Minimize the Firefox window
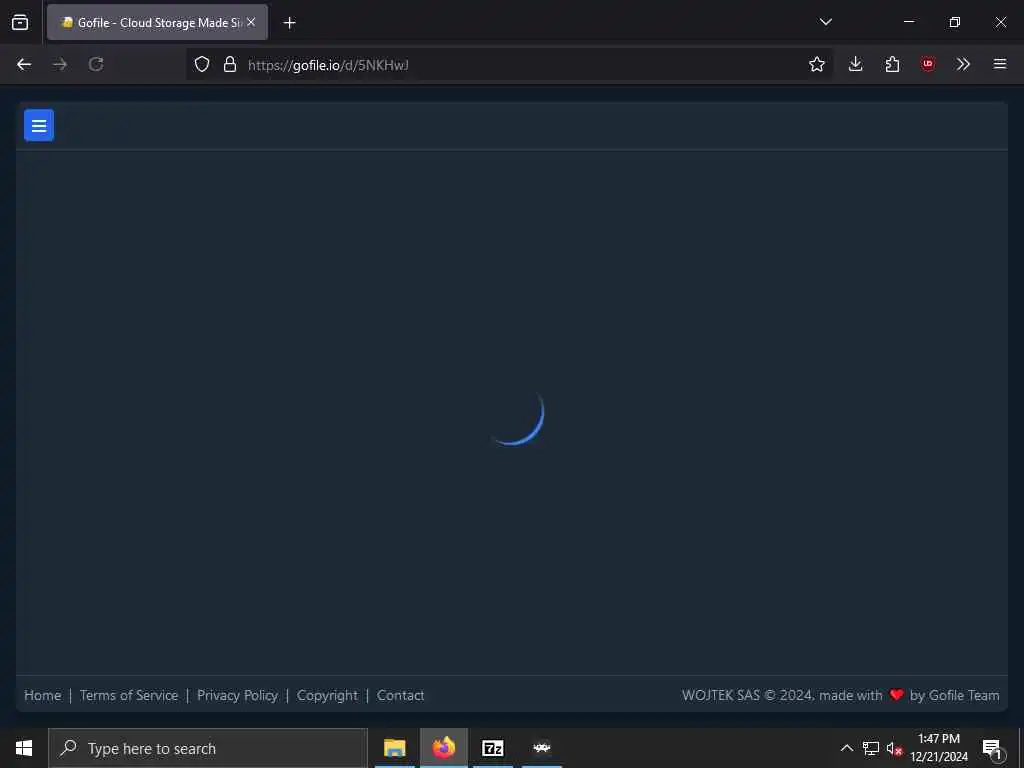The height and width of the screenshot is (768, 1024). [908, 22]
